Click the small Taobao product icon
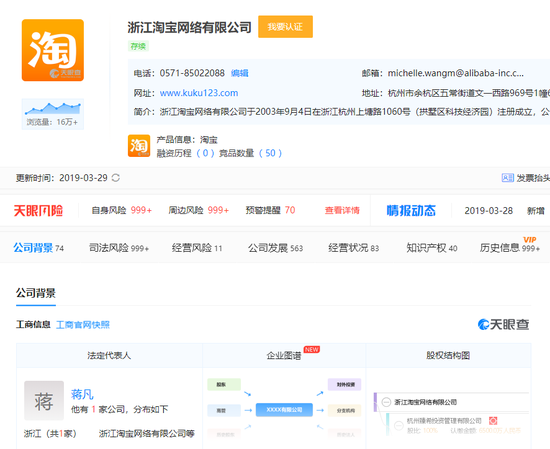Screen dimensions: 550x449 (139, 146)
